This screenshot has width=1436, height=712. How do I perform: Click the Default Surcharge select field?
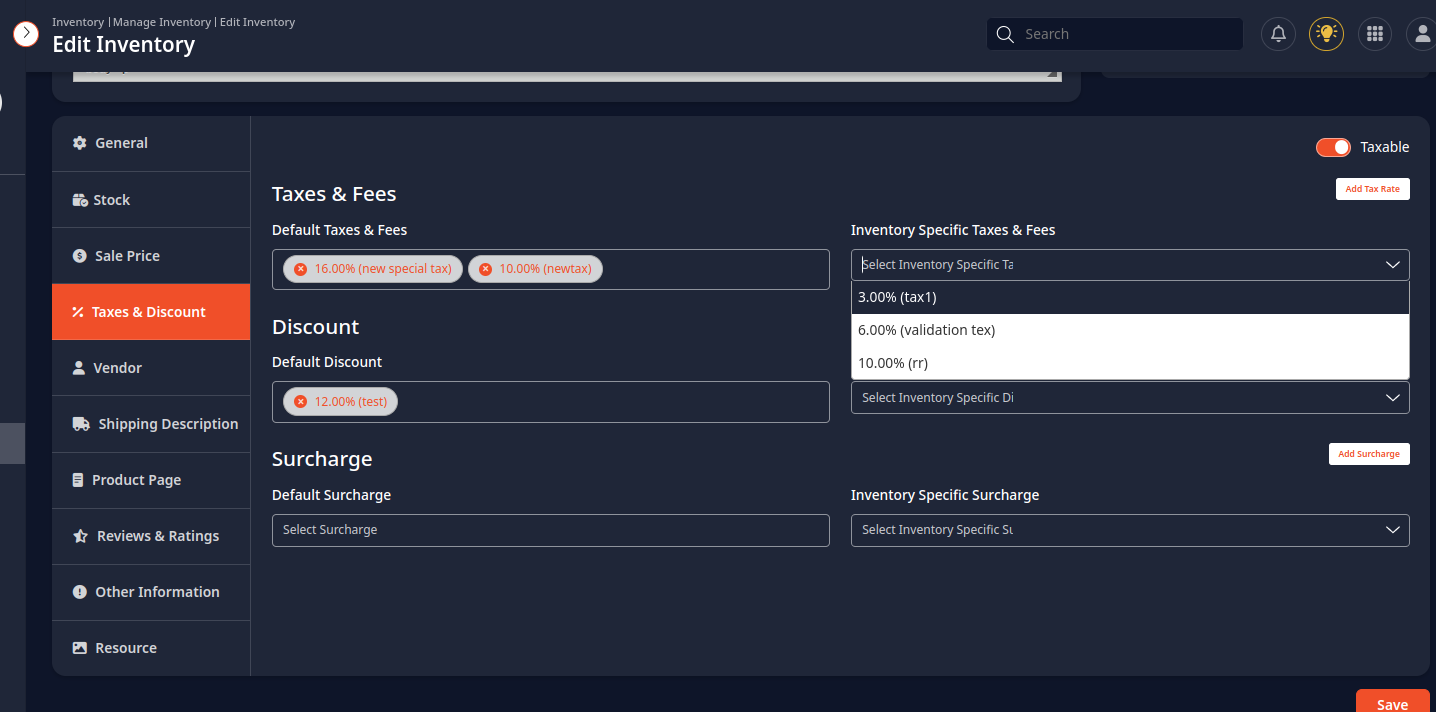(x=550, y=530)
